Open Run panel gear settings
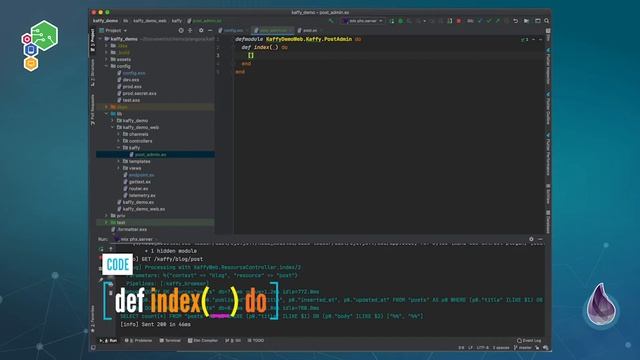The height and width of the screenshot is (360, 640). (x=531, y=239)
